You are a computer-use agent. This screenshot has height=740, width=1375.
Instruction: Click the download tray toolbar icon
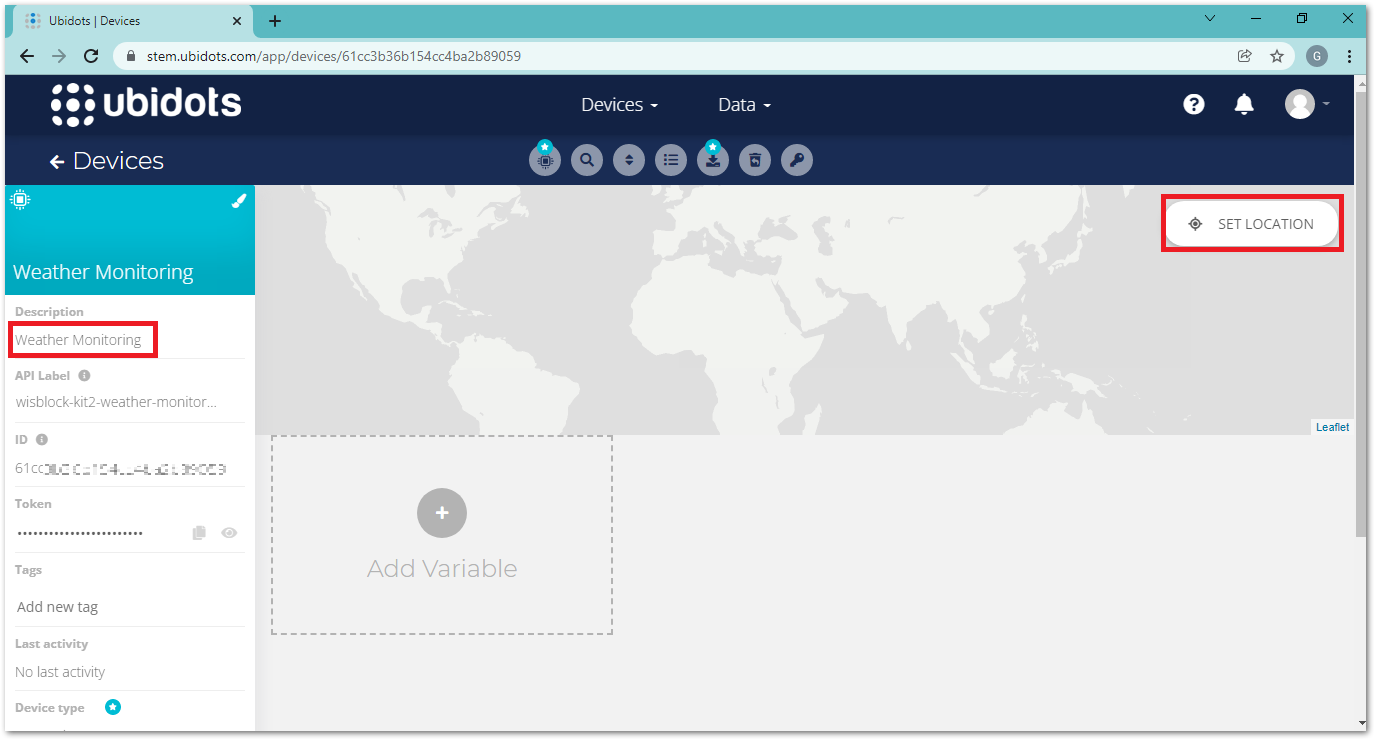point(713,160)
